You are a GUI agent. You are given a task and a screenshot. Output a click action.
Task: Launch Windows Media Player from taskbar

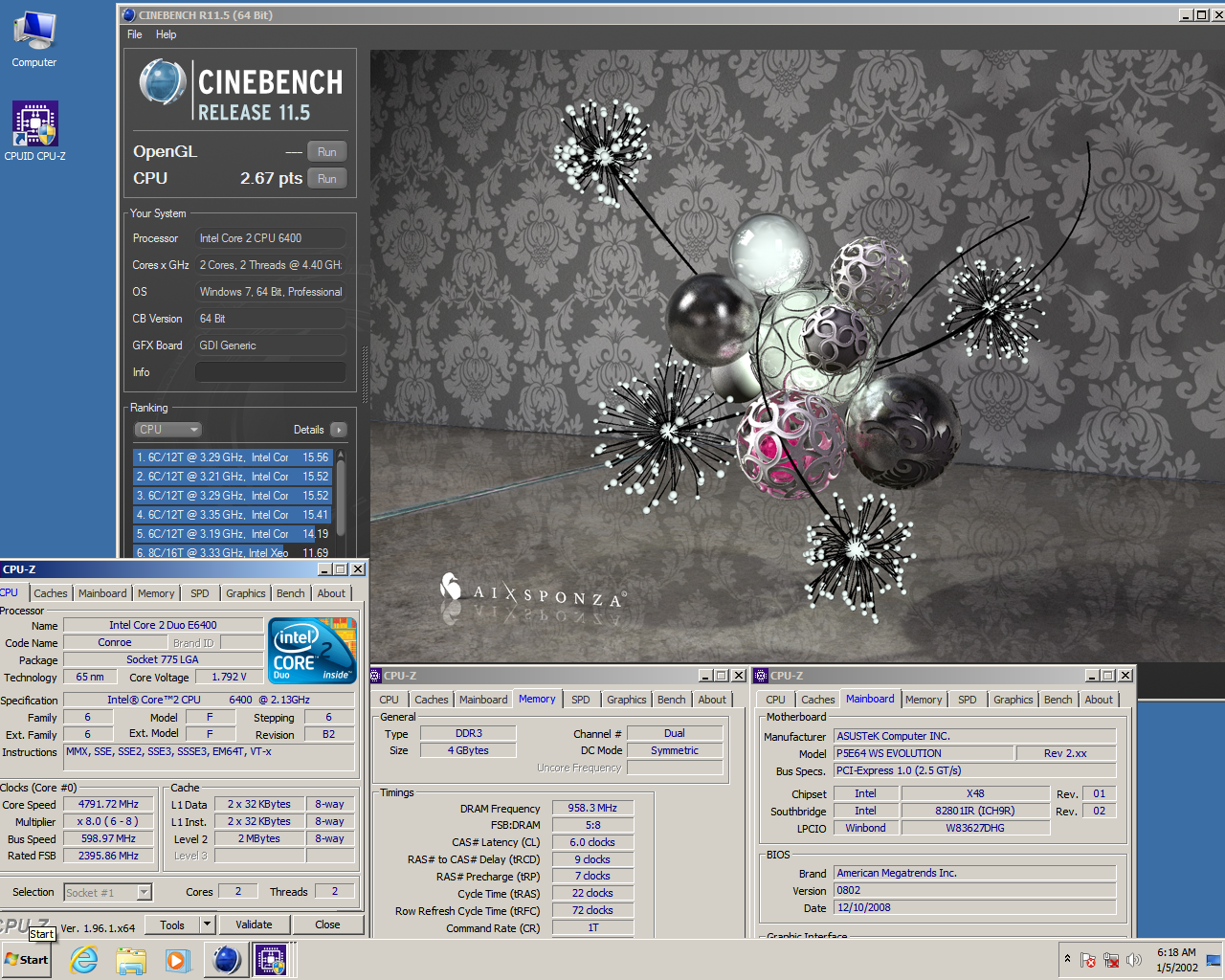coord(177,960)
